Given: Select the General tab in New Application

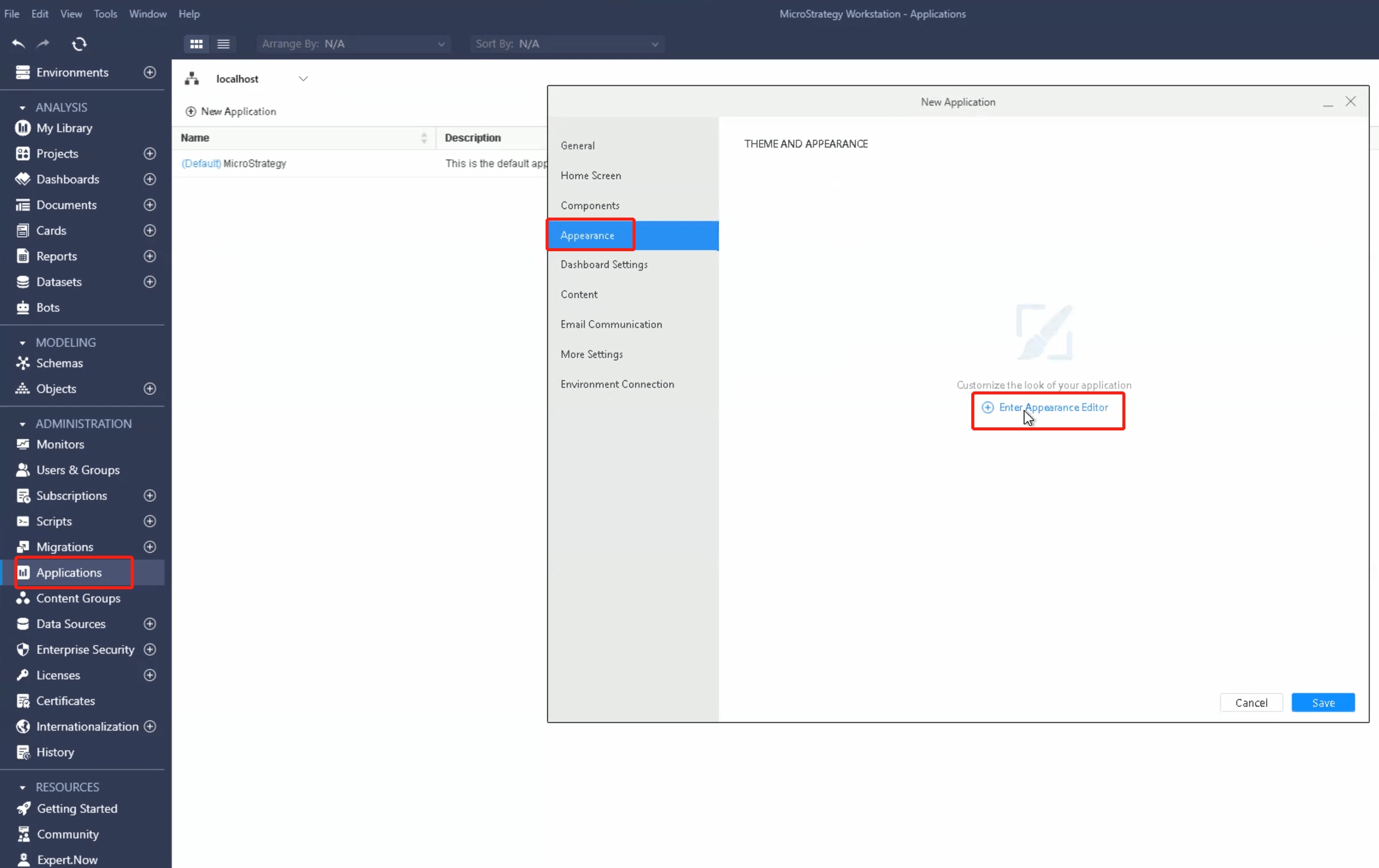Looking at the screenshot, I should (x=633, y=146).
